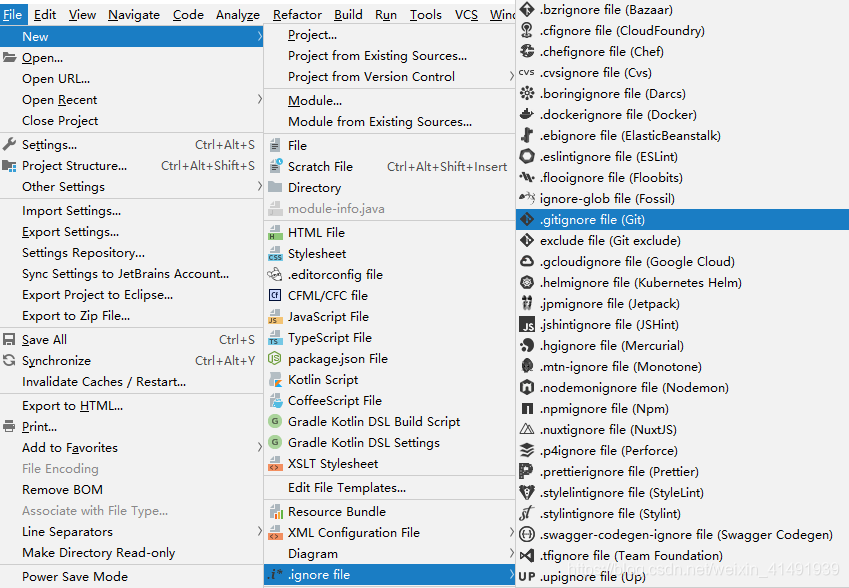Click the package.json File node icon

click(276, 358)
